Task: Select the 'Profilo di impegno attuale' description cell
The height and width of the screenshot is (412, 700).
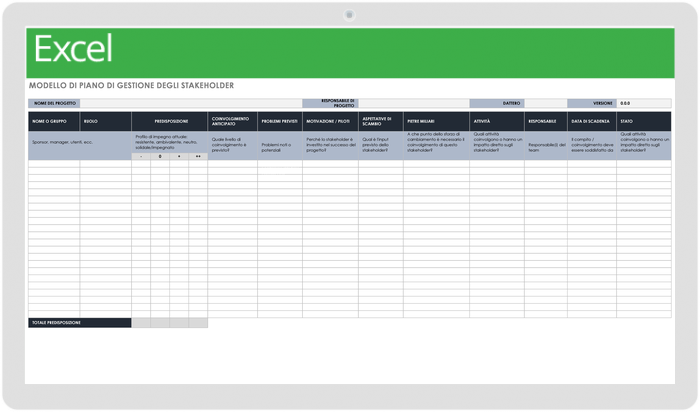Action: coord(170,142)
